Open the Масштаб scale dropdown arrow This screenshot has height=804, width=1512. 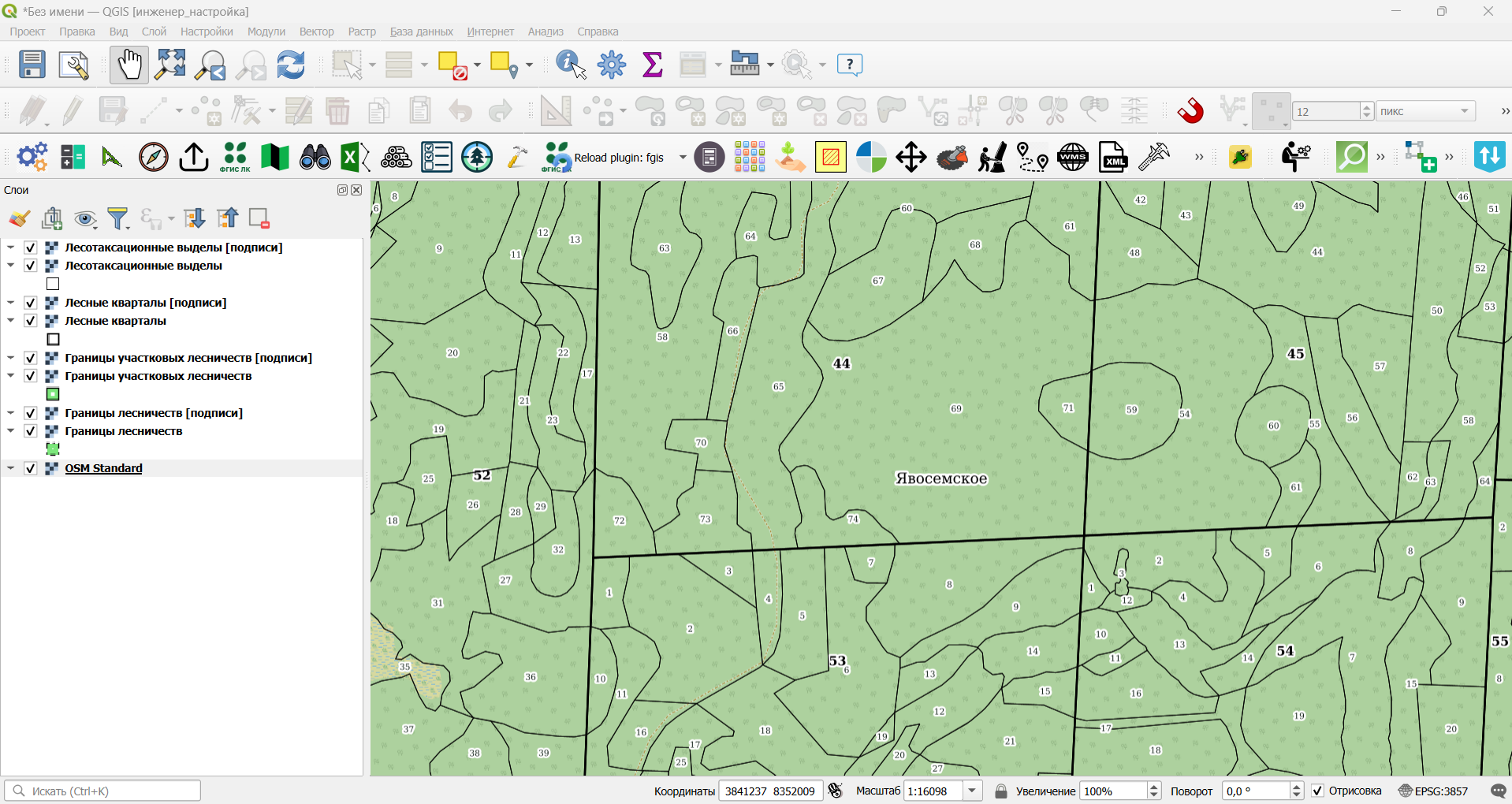pos(973,791)
